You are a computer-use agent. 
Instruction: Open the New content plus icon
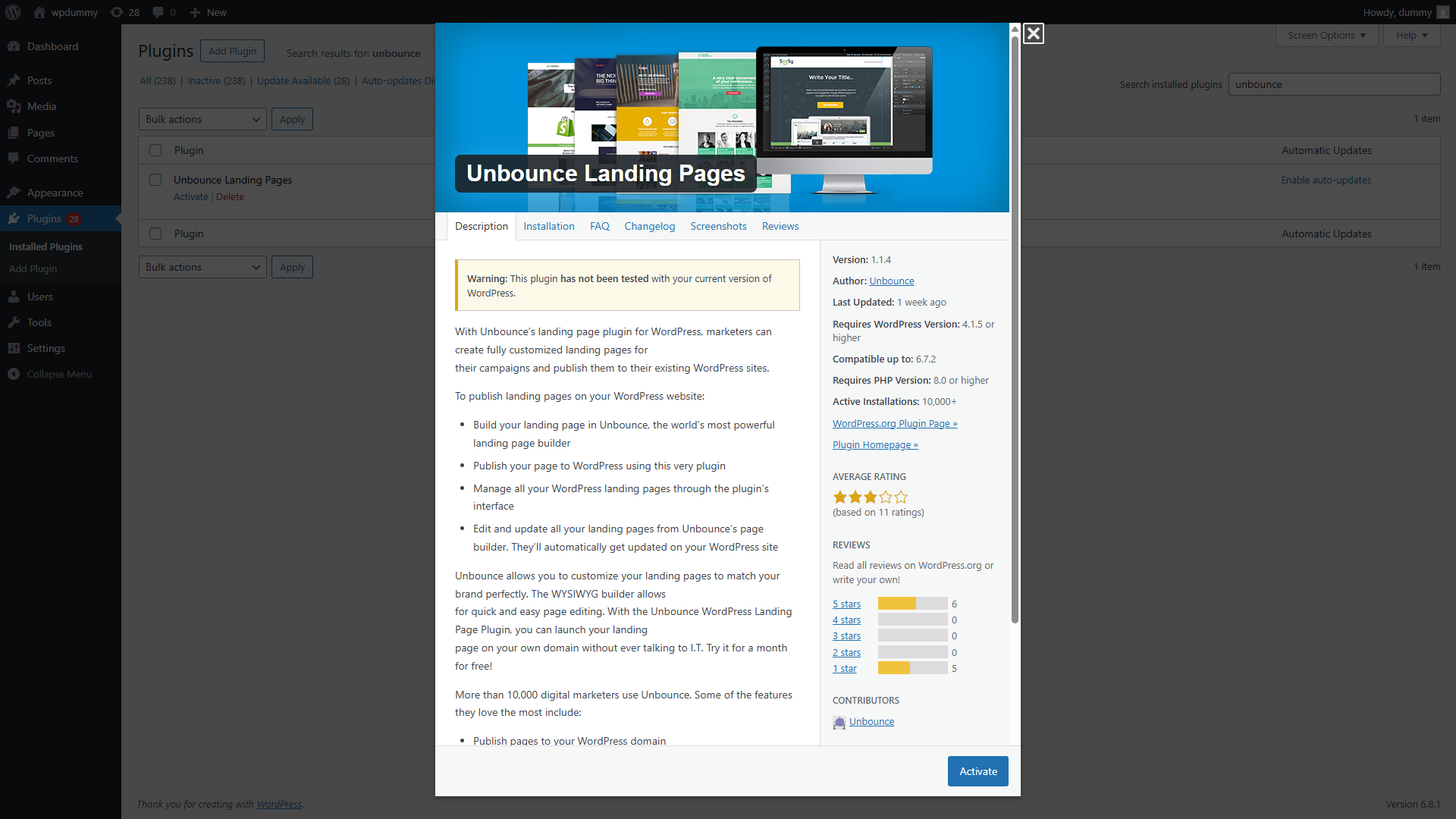[195, 12]
